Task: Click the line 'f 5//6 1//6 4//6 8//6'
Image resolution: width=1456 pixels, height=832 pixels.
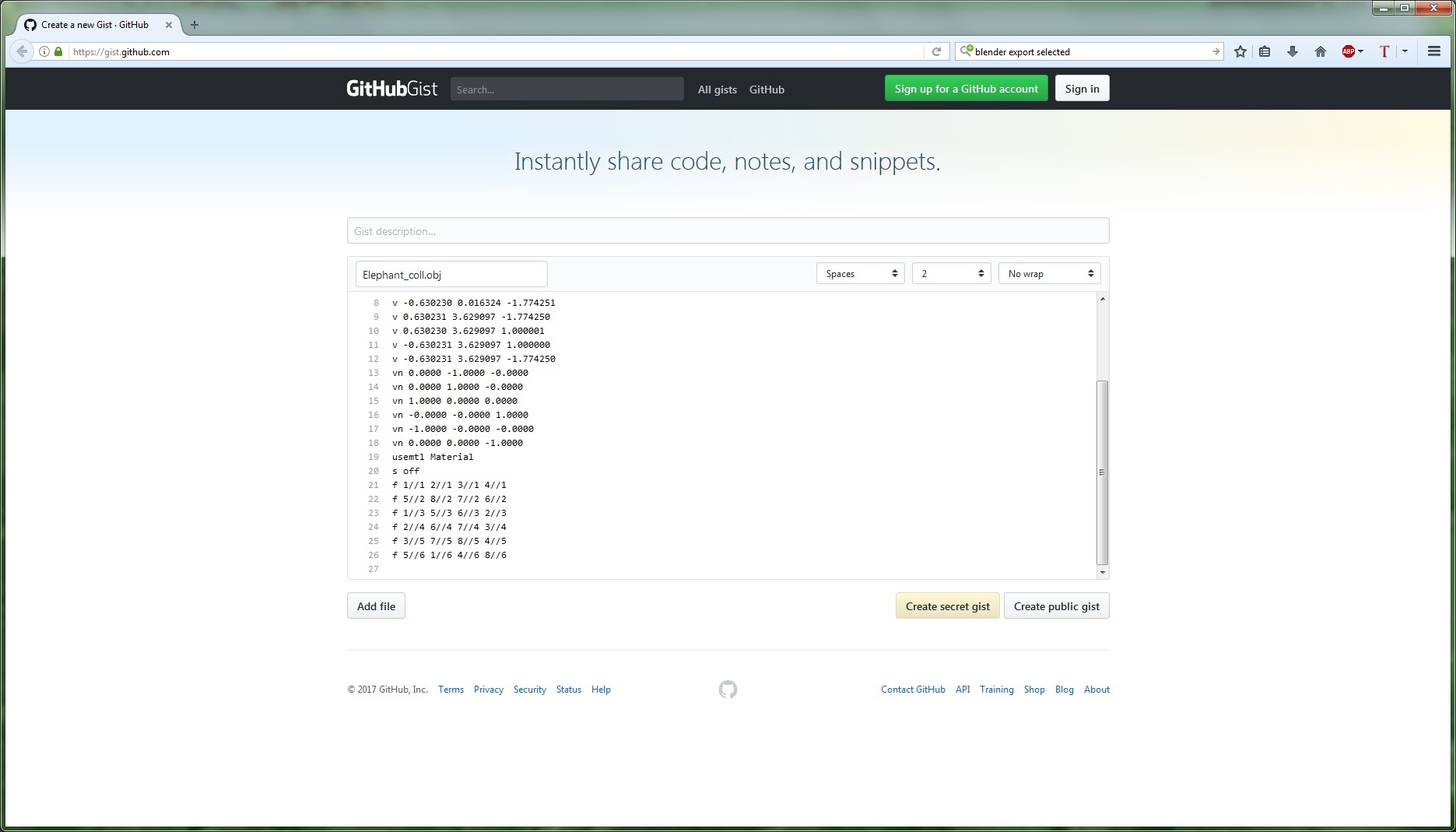Action: click(x=449, y=555)
